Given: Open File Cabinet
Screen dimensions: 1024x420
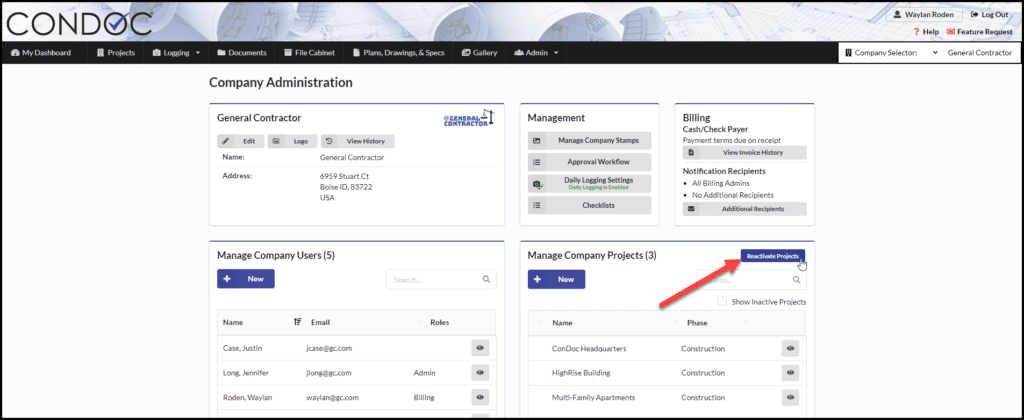Looking at the screenshot, I should [310, 53].
